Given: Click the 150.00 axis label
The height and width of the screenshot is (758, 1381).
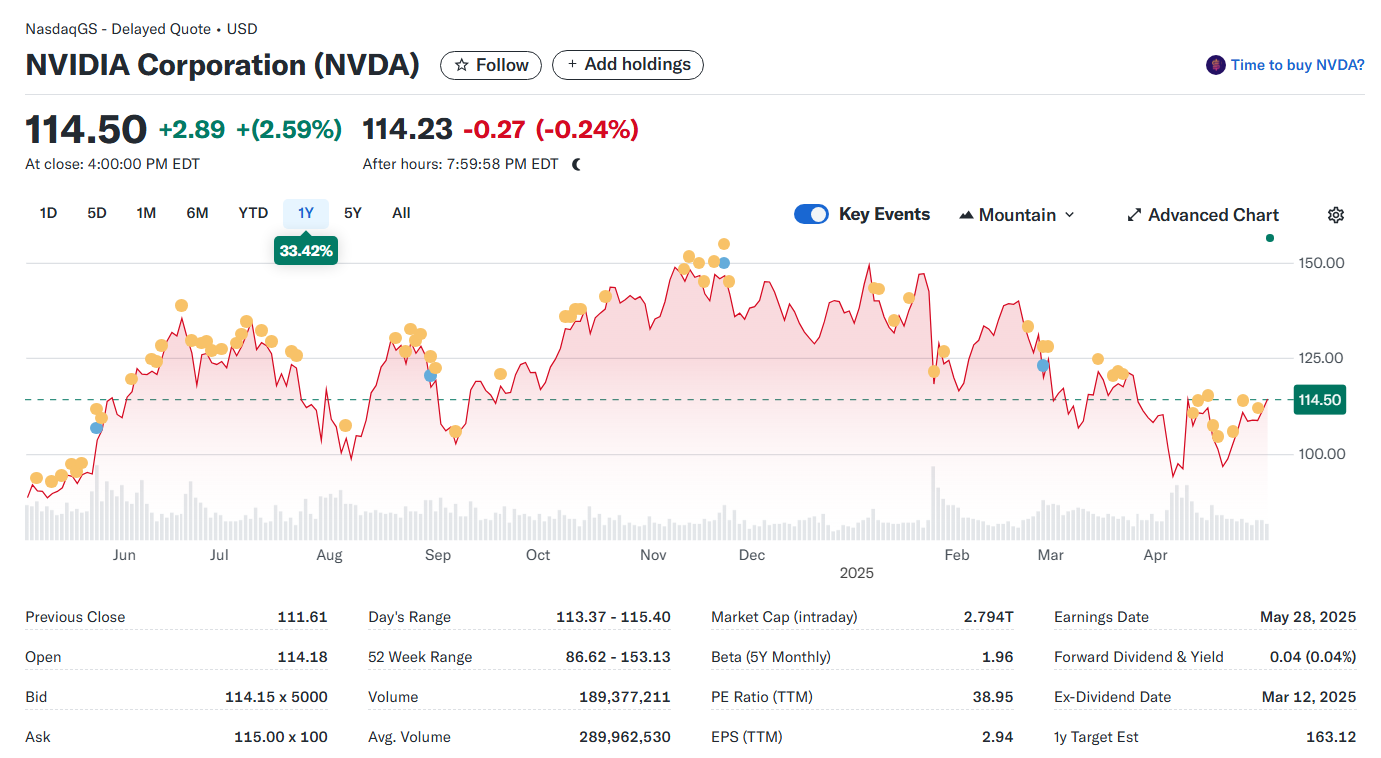Looking at the screenshot, I should pyautogui.click(x=1321, y=263).
